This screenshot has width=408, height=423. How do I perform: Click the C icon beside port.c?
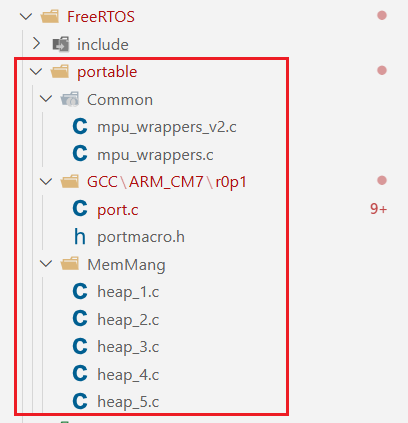coord(80,209)
